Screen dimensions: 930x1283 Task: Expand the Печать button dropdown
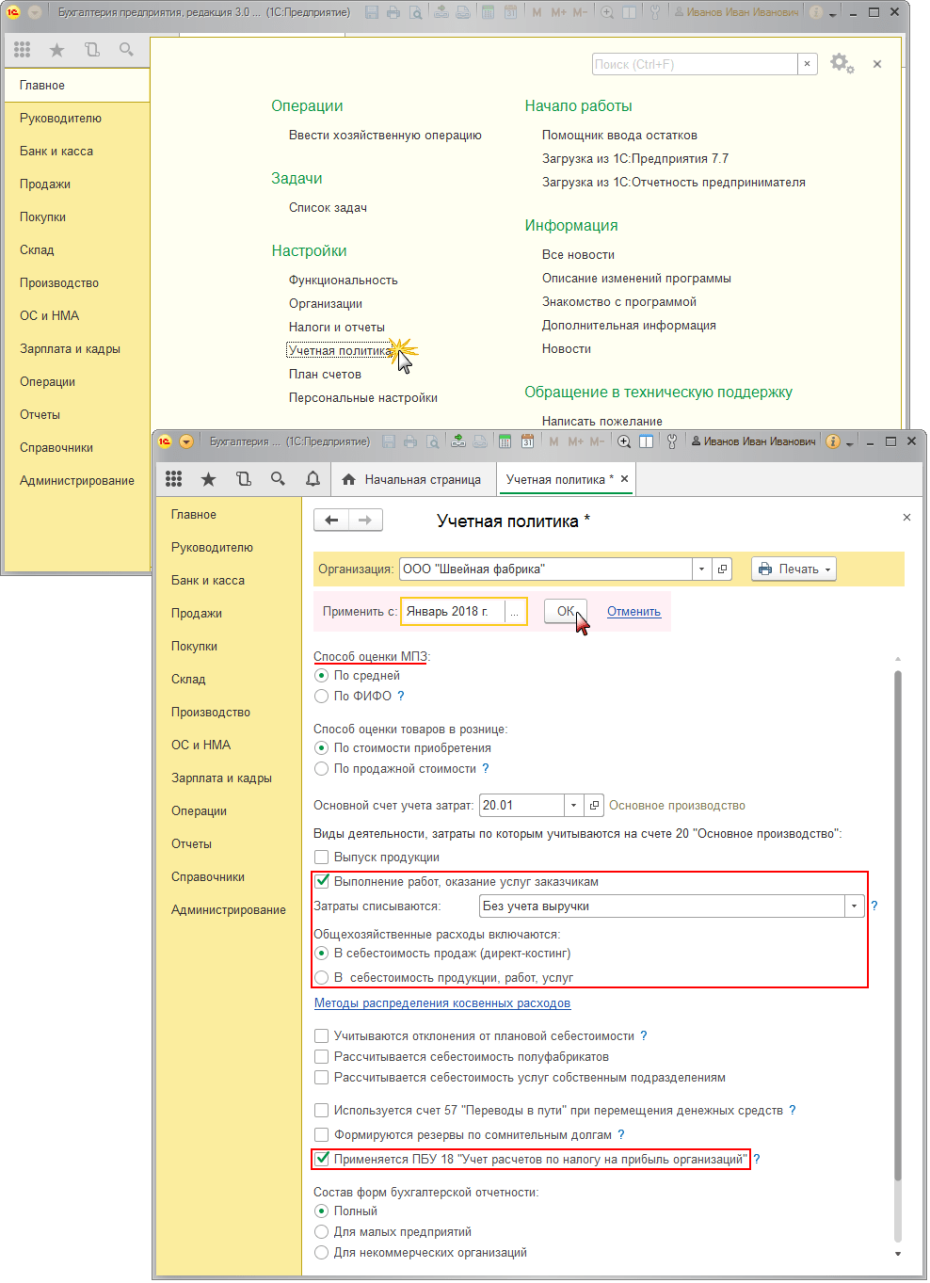pyautogui.click(x=828, y=569)
